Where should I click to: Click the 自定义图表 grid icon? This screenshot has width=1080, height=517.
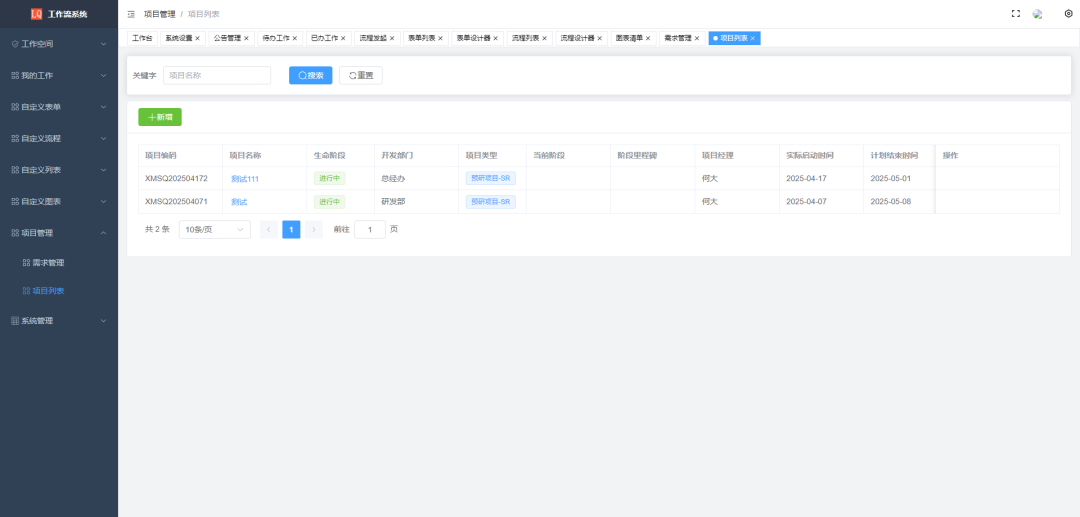15,202
